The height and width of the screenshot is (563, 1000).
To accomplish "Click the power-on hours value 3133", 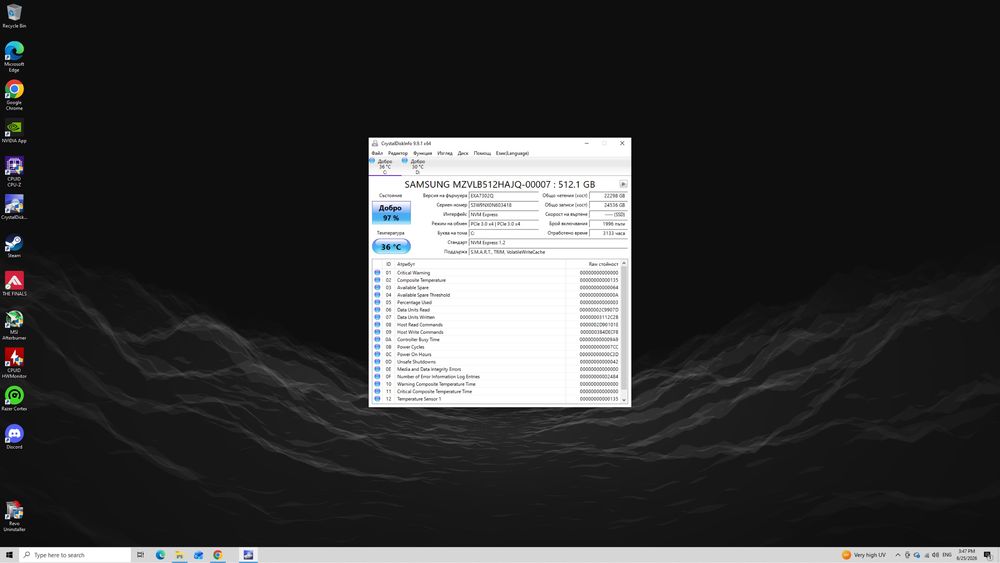I will tap(608, 233).
